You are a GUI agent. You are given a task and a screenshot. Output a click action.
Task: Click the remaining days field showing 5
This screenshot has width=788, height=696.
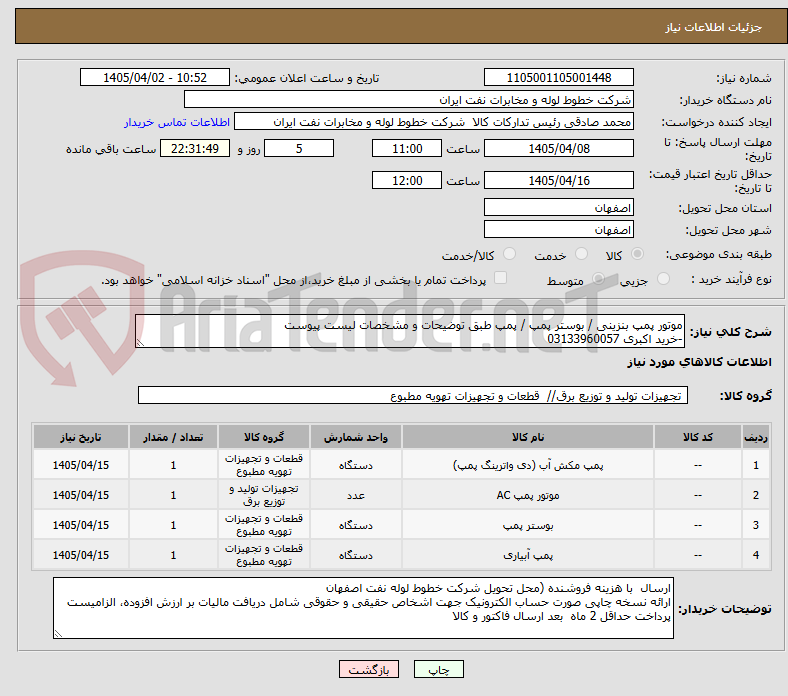(299, 148)
